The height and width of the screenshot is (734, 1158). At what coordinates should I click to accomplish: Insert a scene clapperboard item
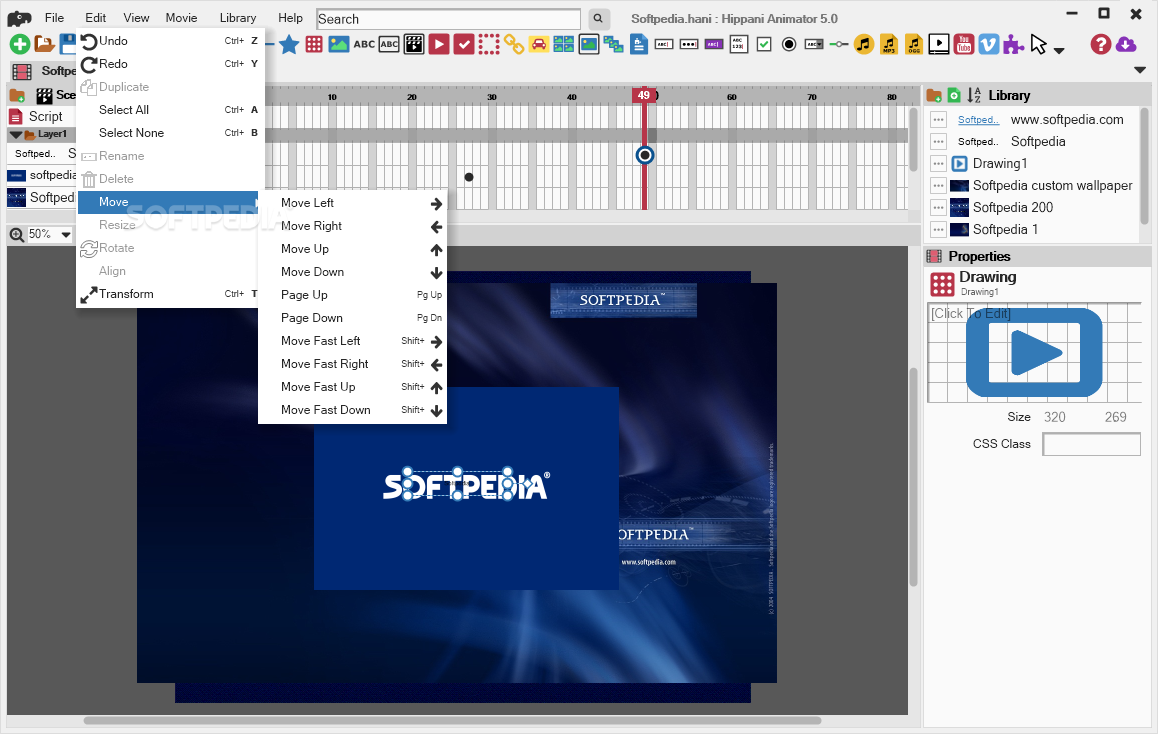click(x=414, y=44)
